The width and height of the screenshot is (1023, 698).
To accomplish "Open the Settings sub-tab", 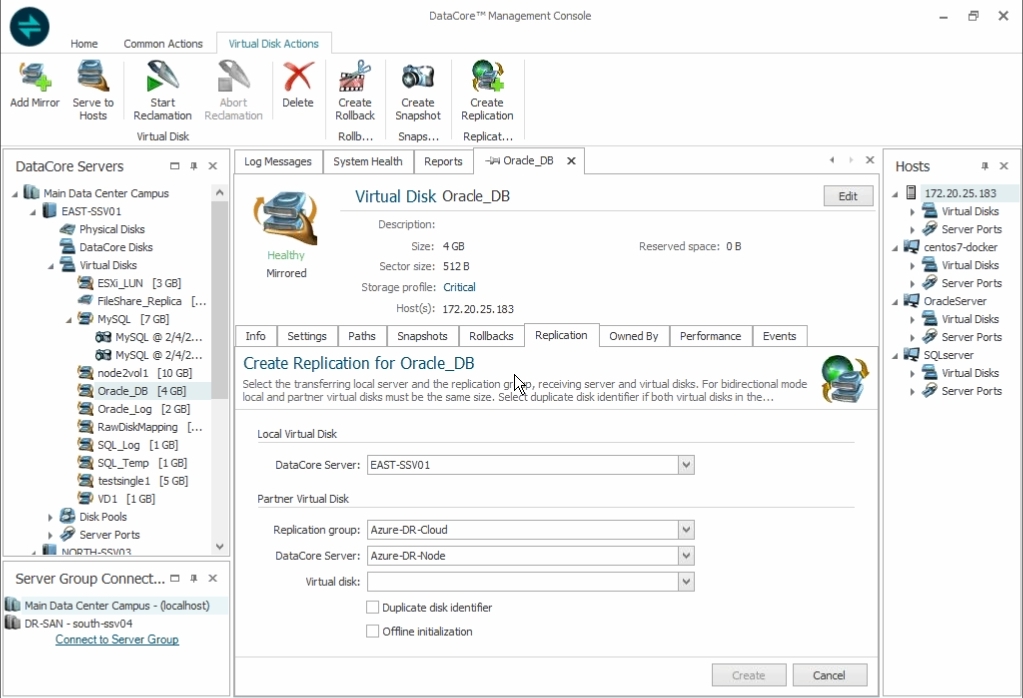I will pos(307,336).
